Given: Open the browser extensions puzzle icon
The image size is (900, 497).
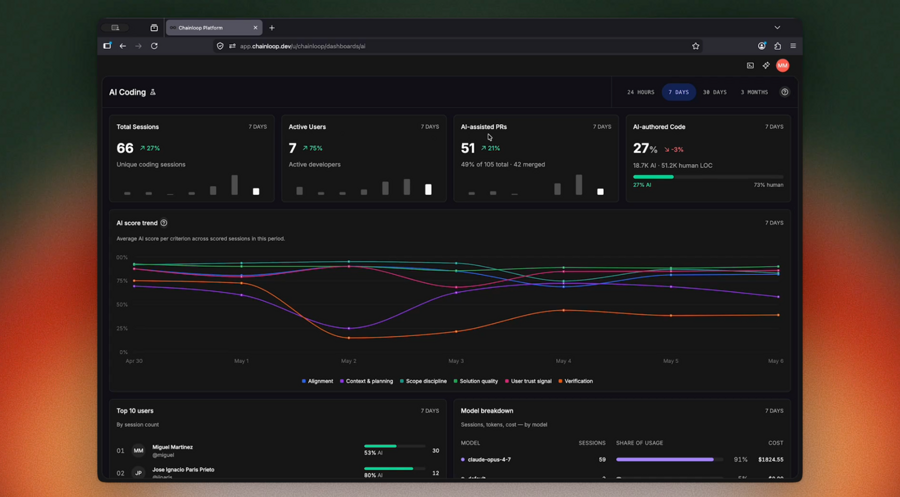Looking at the screenshot, I should 778,46.
